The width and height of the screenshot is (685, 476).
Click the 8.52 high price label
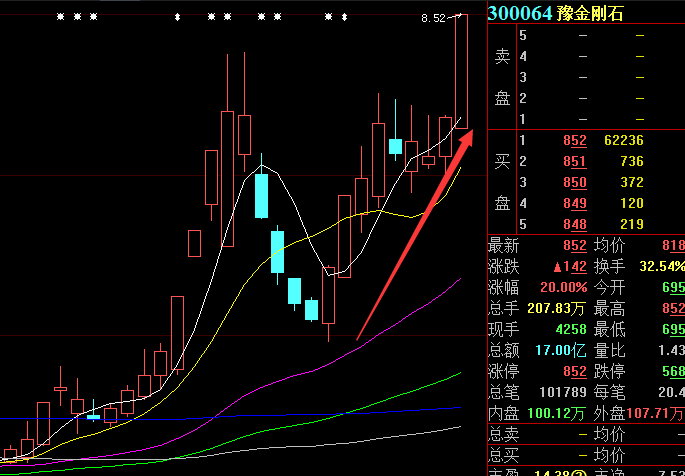point(433,18)
